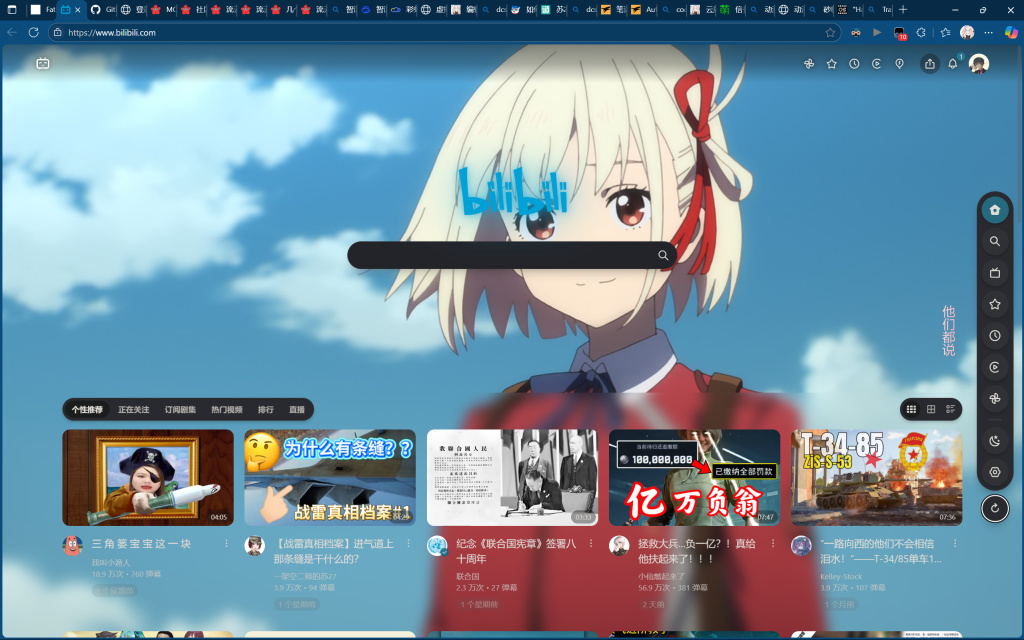Open the Bilibili TV logo at top left
The height and width of the screenshot is (640, 1024).
coord(43,63)
